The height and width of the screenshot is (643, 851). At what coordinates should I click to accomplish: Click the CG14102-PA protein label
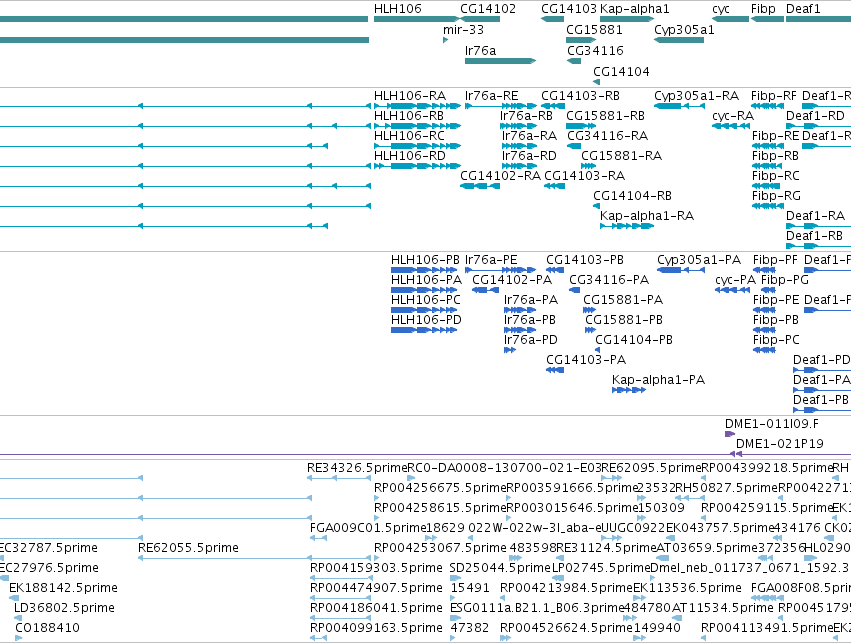click(x=512, y=280)
